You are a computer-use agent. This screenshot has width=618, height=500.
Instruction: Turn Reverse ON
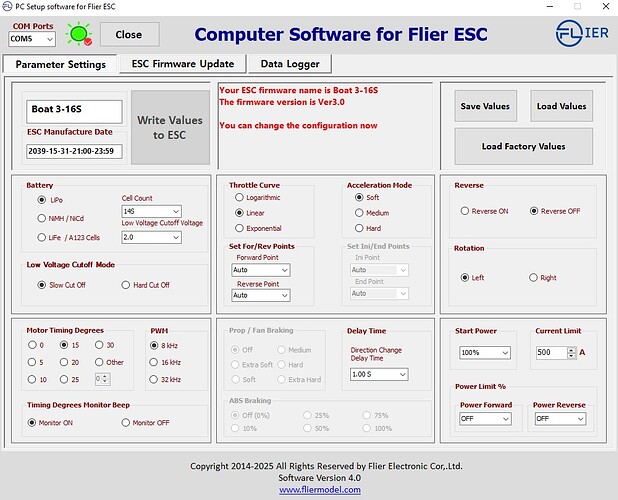[465, 211]
